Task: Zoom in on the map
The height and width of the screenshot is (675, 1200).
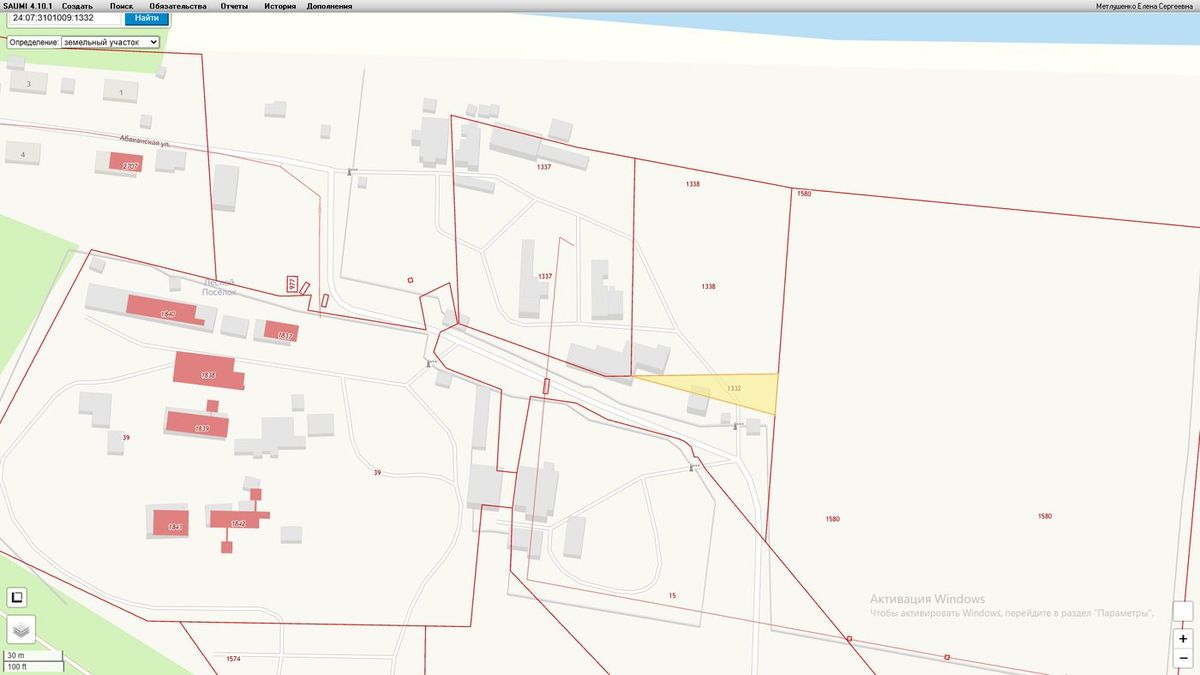Action: 1183,638
